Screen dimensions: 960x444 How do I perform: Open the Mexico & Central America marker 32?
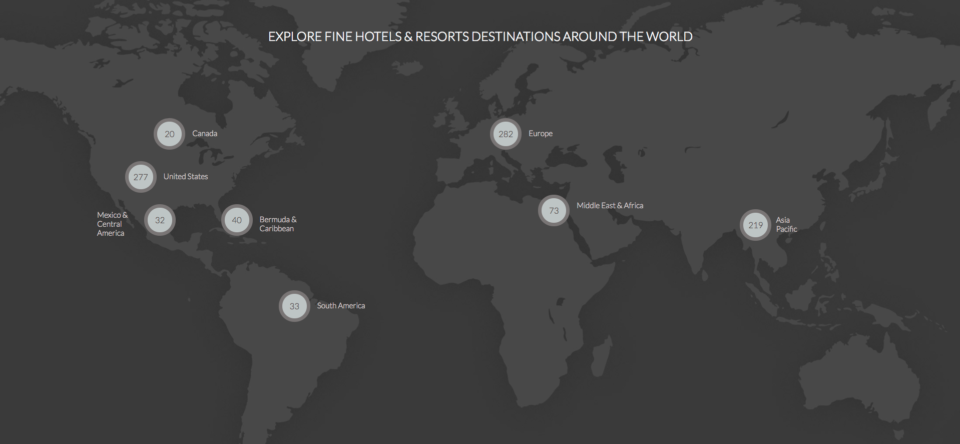(160, 220)
